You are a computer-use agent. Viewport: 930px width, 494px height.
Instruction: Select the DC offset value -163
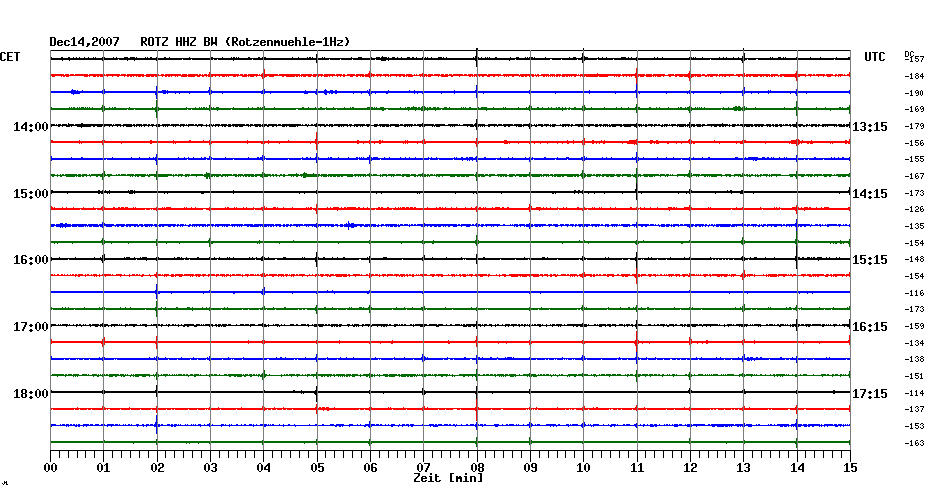click(x=915, y=443)
